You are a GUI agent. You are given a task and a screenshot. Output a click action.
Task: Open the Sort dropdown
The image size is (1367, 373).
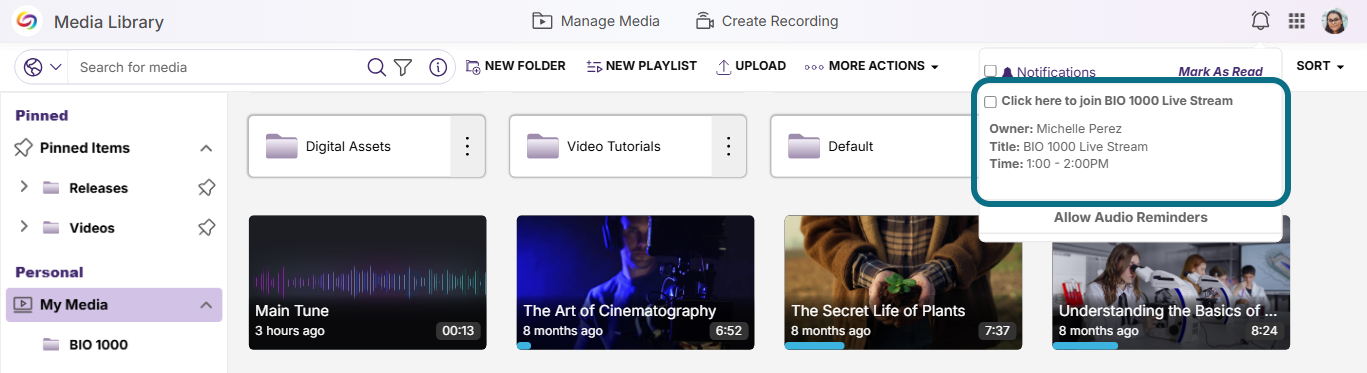click(x=1320, y=66)
